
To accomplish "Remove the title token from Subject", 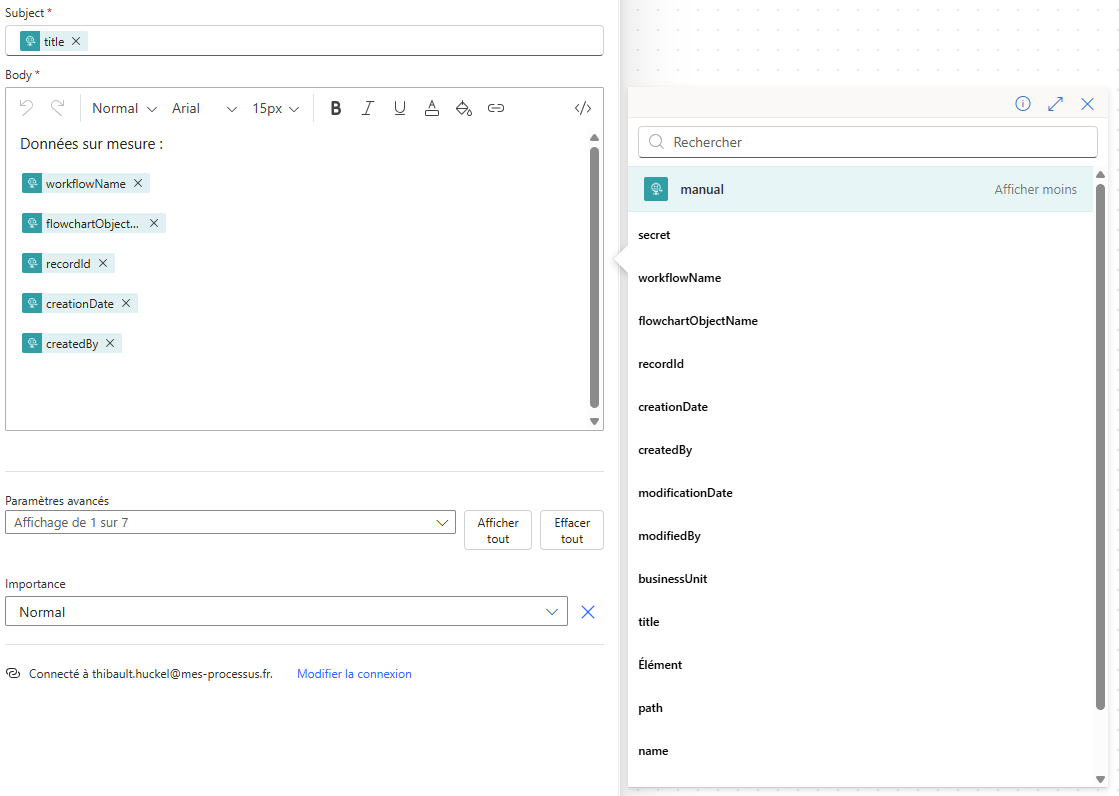I will [x=76, y=41].
